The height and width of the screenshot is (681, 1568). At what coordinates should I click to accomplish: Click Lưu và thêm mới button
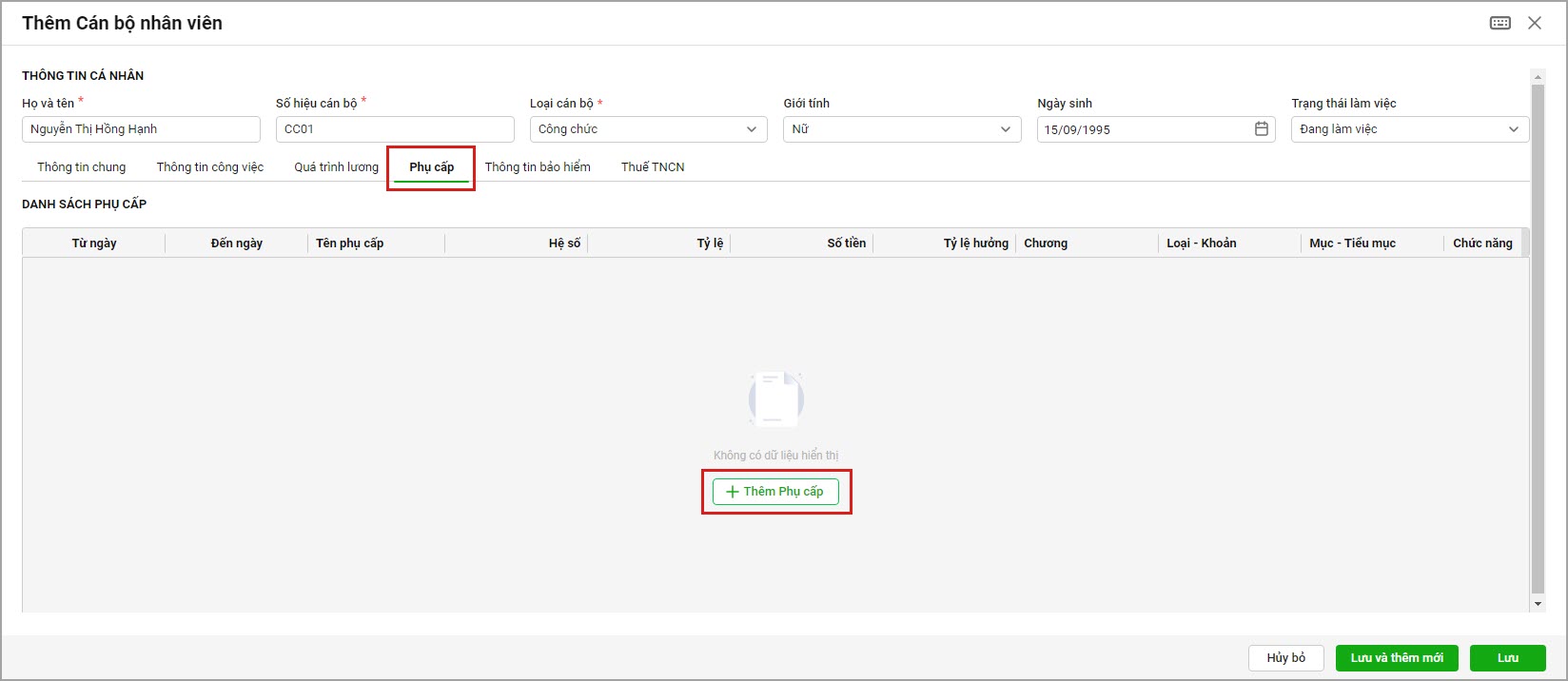tap(1396, 658)
